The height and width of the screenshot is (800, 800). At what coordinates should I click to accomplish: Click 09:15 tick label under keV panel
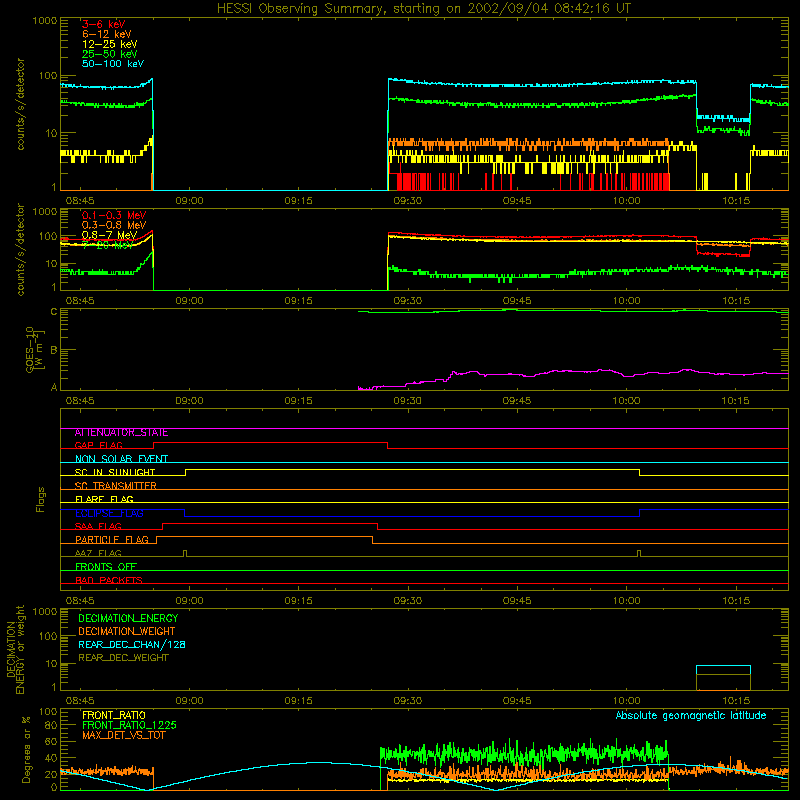(x=298, y=201)
